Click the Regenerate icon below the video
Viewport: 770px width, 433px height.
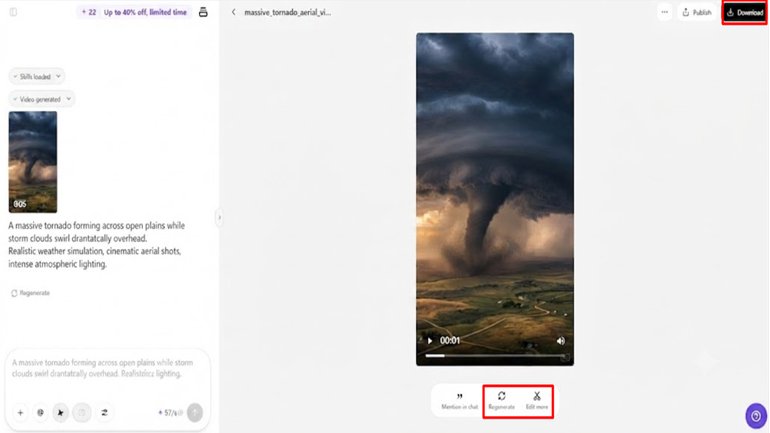tap(501, 401)
